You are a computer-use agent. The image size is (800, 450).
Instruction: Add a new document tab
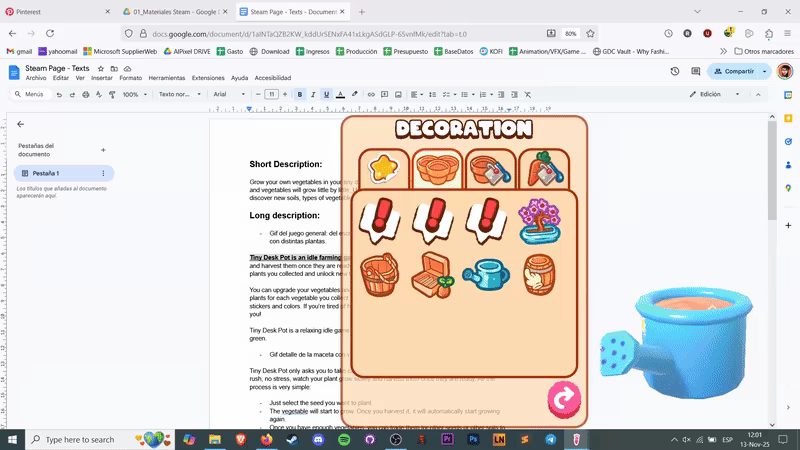(103, 150)
